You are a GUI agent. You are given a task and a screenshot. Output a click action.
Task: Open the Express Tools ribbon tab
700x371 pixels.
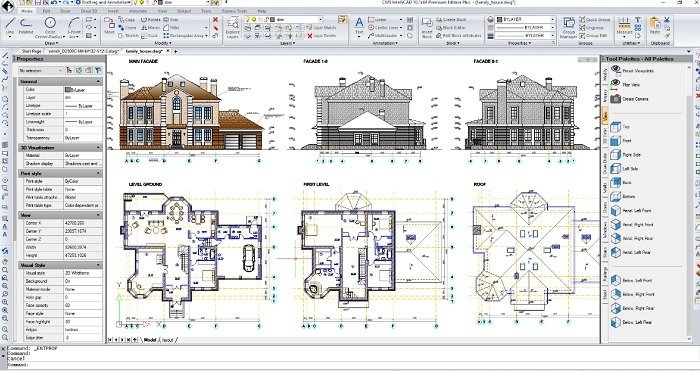click(x=234, y=11)
